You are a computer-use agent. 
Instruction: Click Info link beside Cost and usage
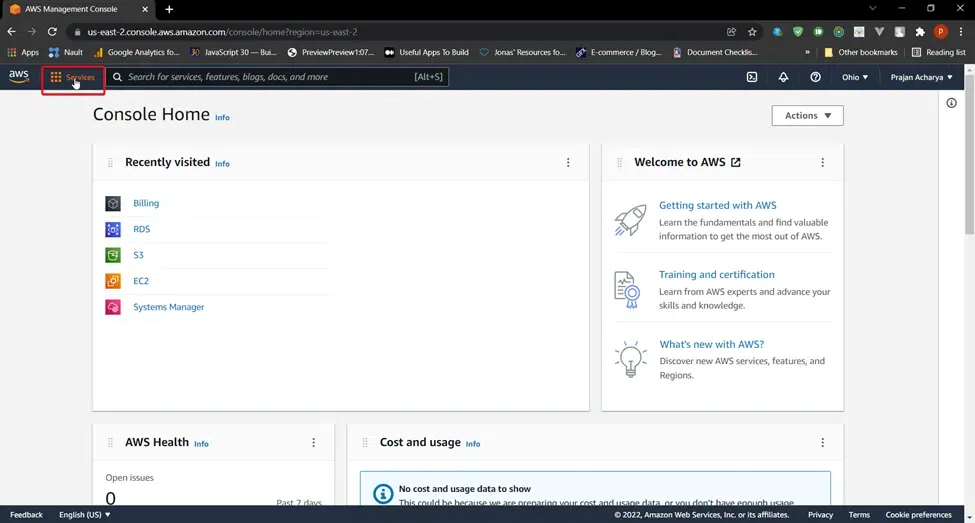coord(473,444)
